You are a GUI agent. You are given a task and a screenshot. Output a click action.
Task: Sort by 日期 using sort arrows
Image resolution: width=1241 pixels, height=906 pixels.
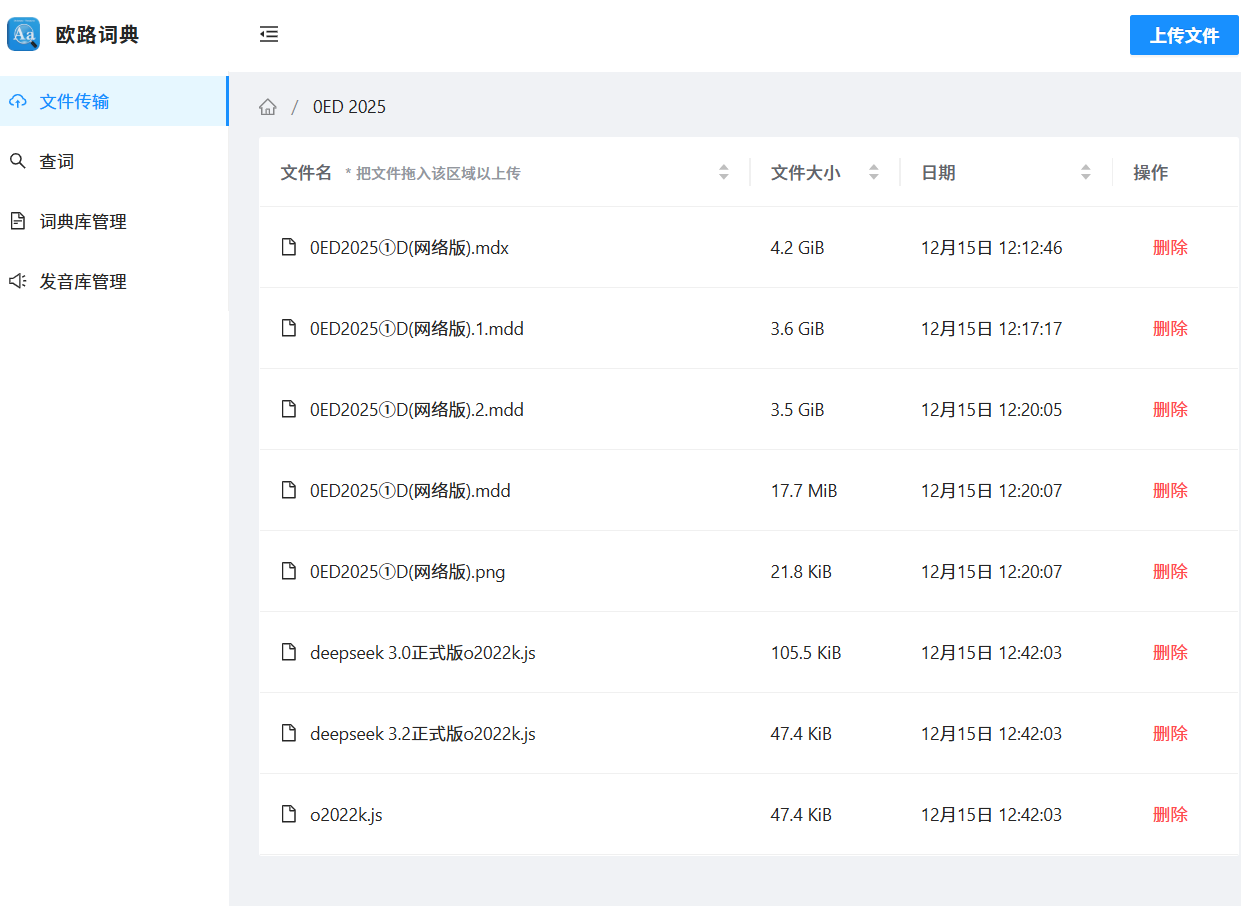1085,173
